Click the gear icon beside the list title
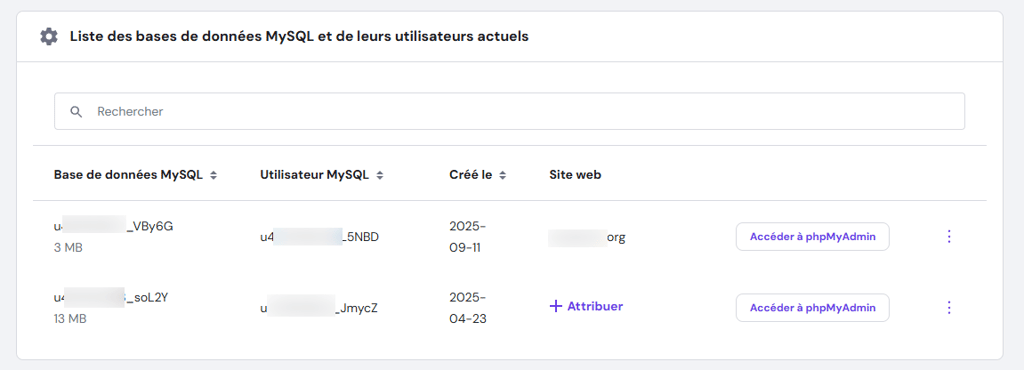The width and height of the screenshot is (1024, 370). click(x=49, y=37)
